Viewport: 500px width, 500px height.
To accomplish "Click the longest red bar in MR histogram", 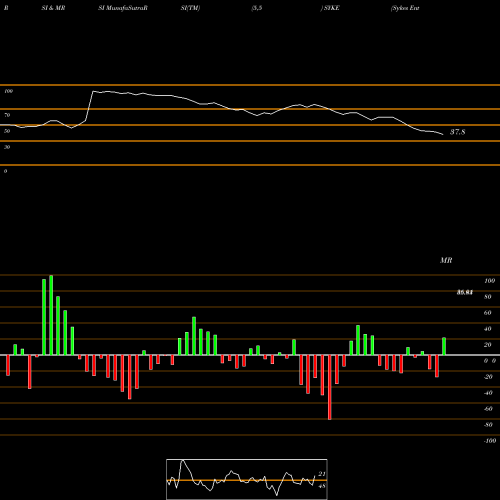I will click(330, 387).
